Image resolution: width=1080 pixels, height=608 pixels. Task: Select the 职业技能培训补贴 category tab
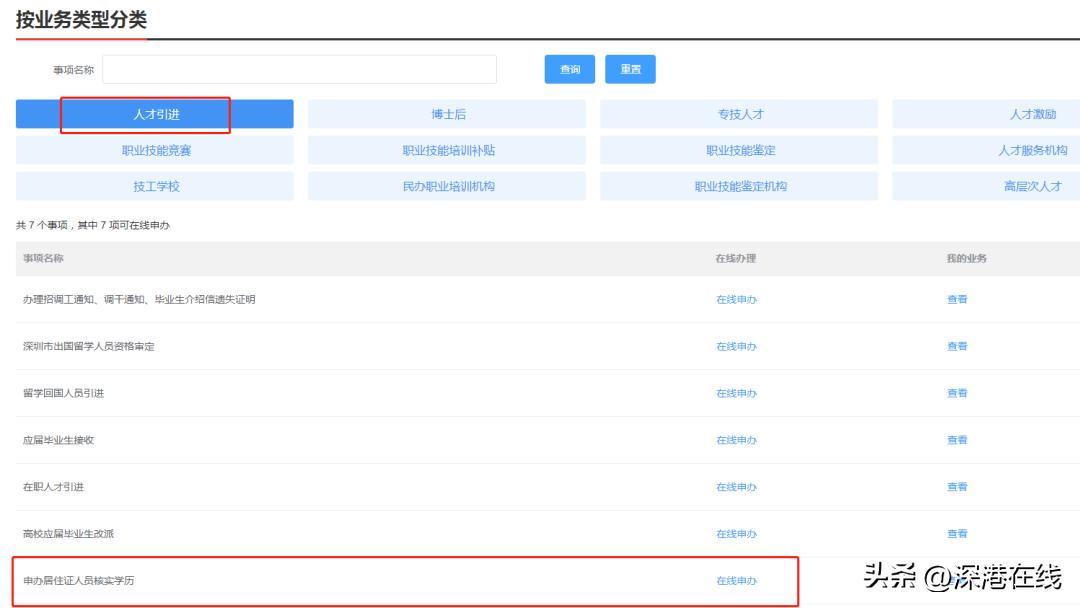pyautogui.click(x=447, y=150)
